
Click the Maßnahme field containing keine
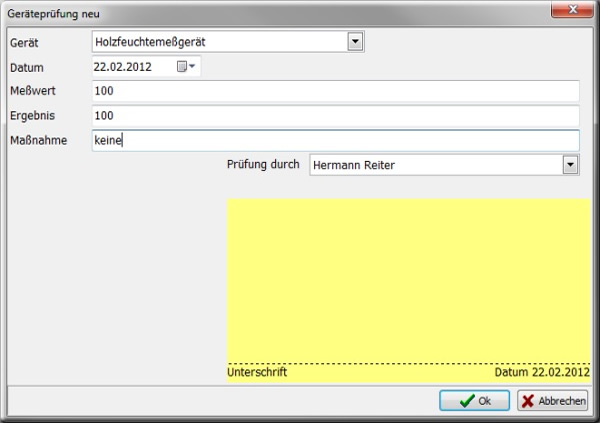(x=336, y=140)
